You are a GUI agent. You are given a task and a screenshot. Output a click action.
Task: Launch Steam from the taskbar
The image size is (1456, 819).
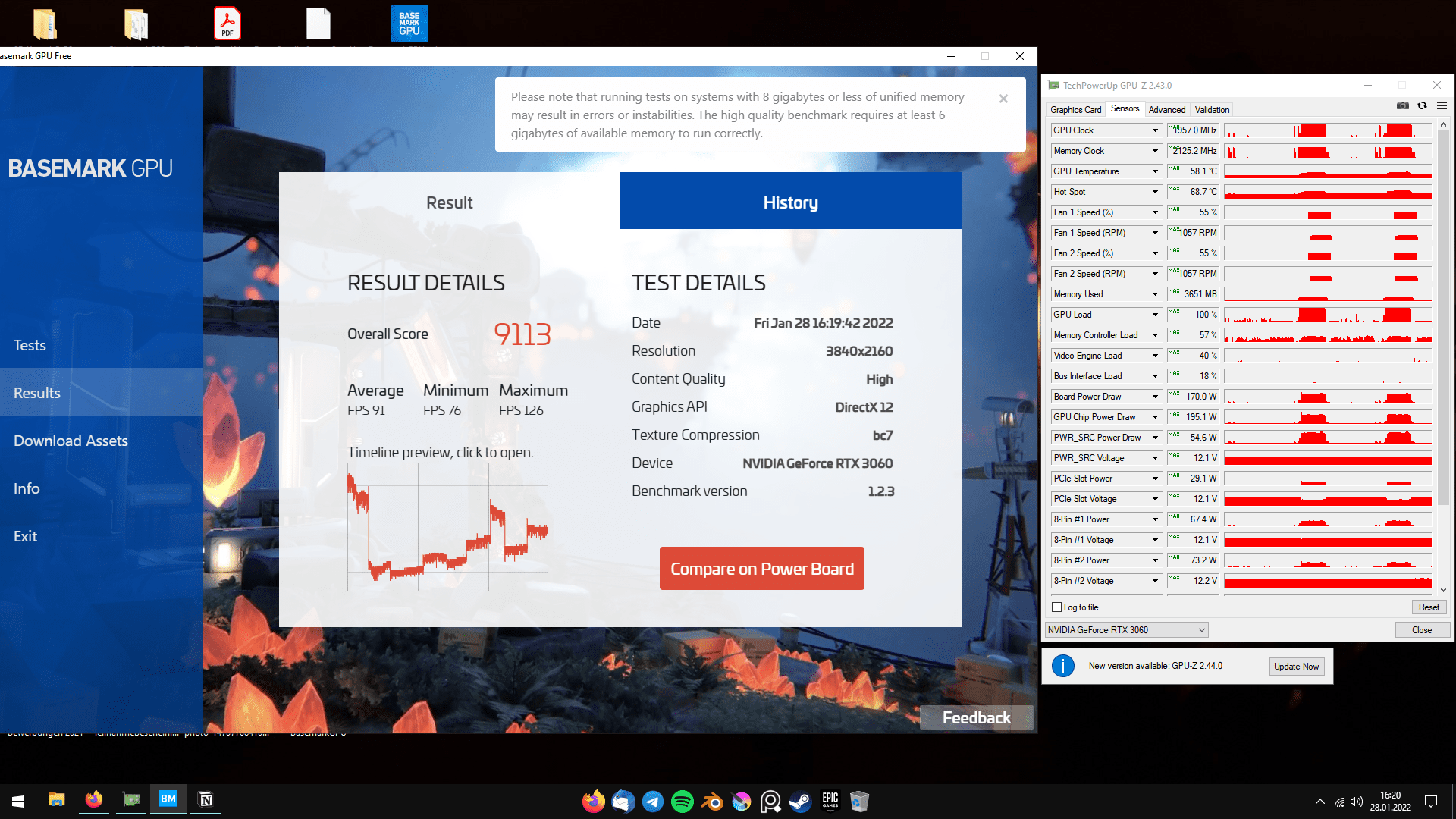(800, 801)
